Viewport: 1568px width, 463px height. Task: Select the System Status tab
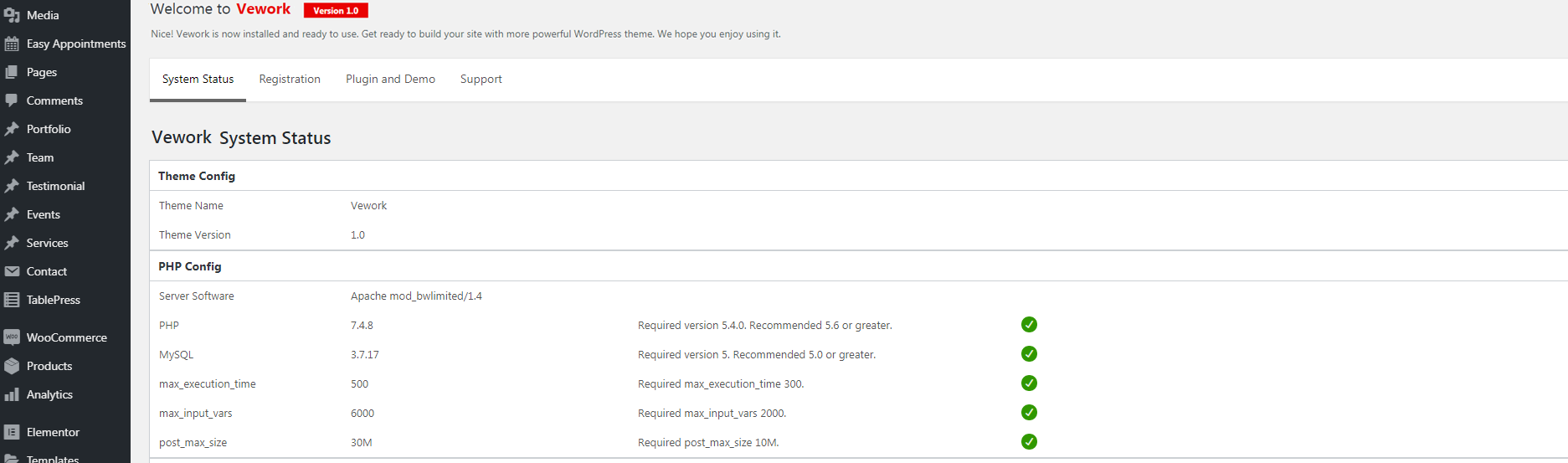click(x=198, y=80)
